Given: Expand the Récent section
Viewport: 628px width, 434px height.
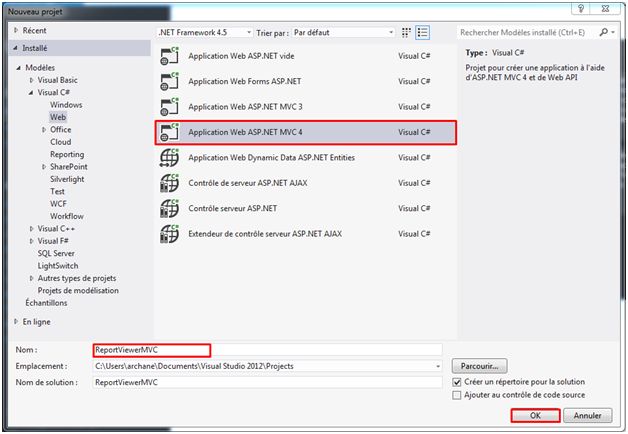Looking at the screenshot, I should click(16, 30).
